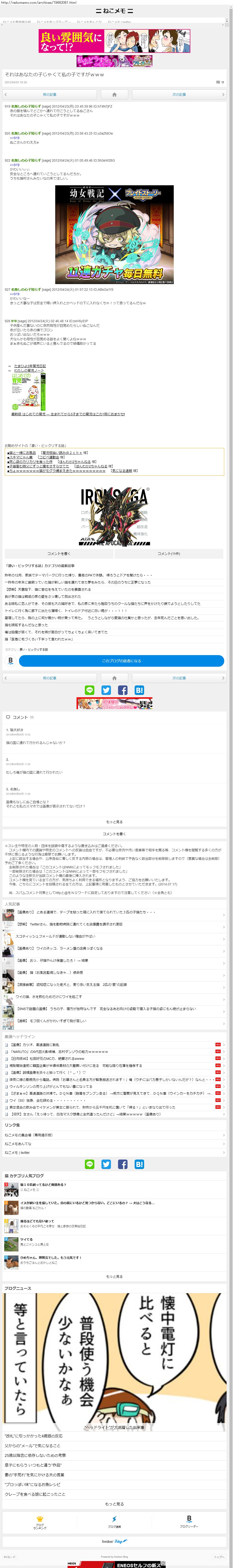This screenshot has height=1568, width=233.
Task: Open the ワイの猫、水を飲むためだけに article row
Action: (114, 997)
